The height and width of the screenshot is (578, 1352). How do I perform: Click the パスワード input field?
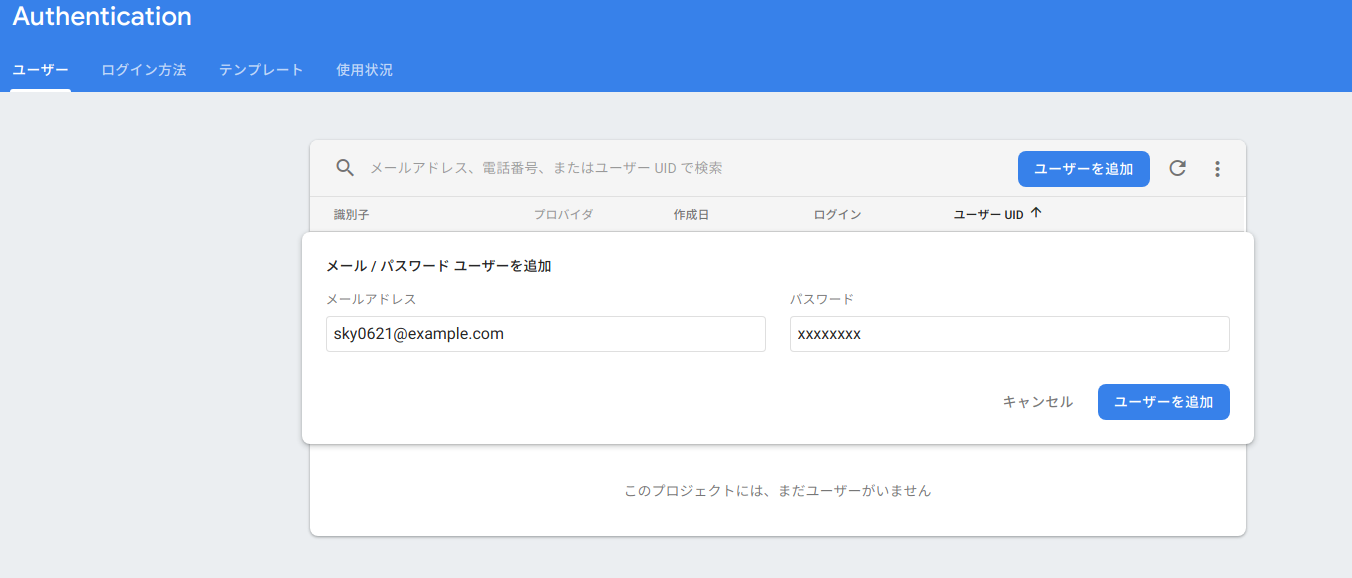click(1009, 333)
